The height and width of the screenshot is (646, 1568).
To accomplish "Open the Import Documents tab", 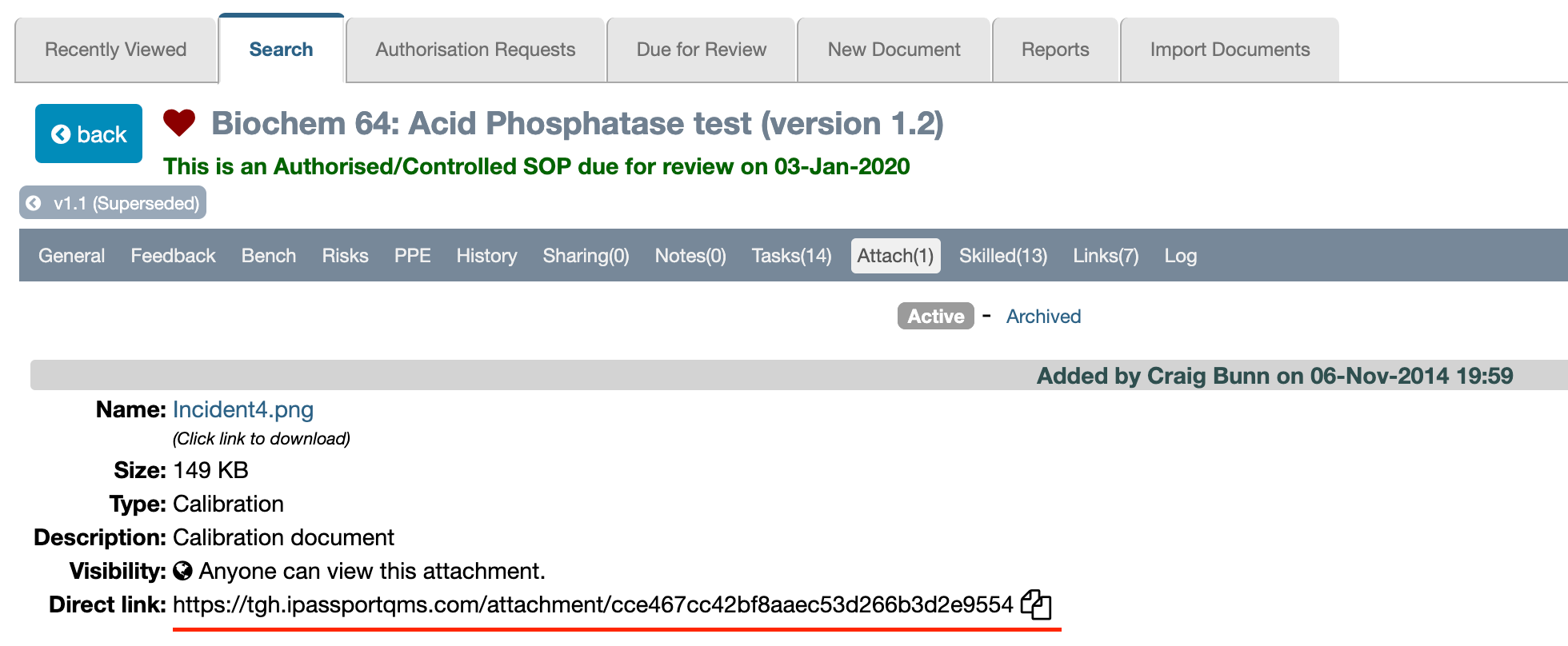I will [x=1230, y=50].
